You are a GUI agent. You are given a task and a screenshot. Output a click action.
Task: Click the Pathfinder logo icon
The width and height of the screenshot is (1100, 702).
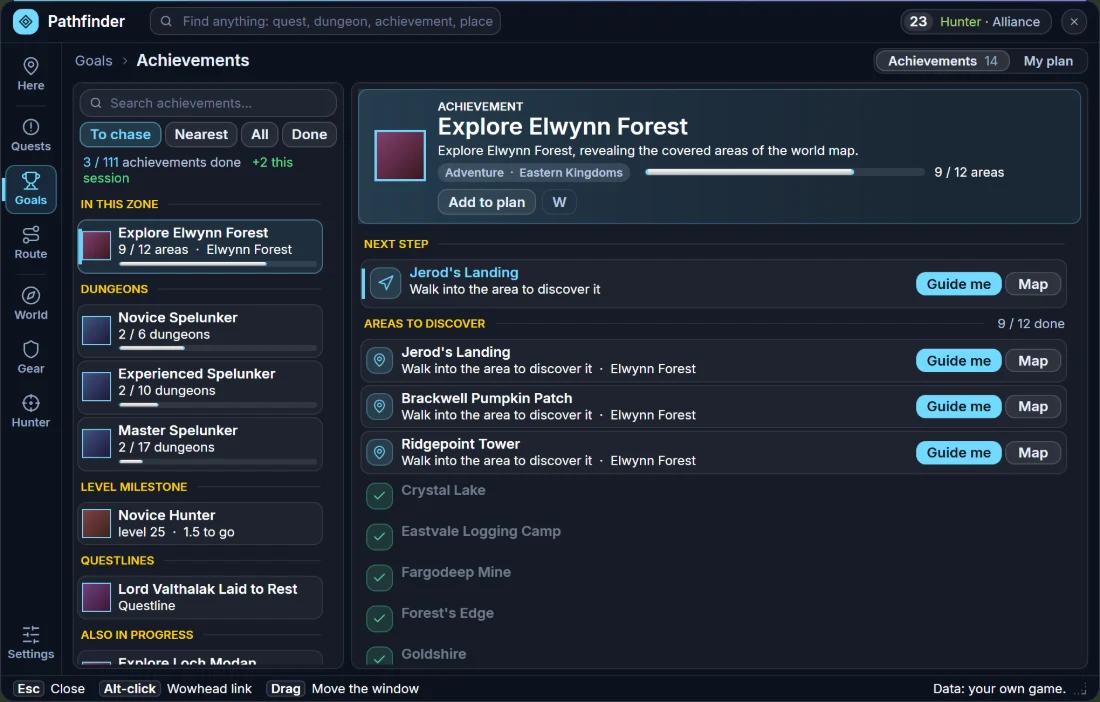(26, 22)
